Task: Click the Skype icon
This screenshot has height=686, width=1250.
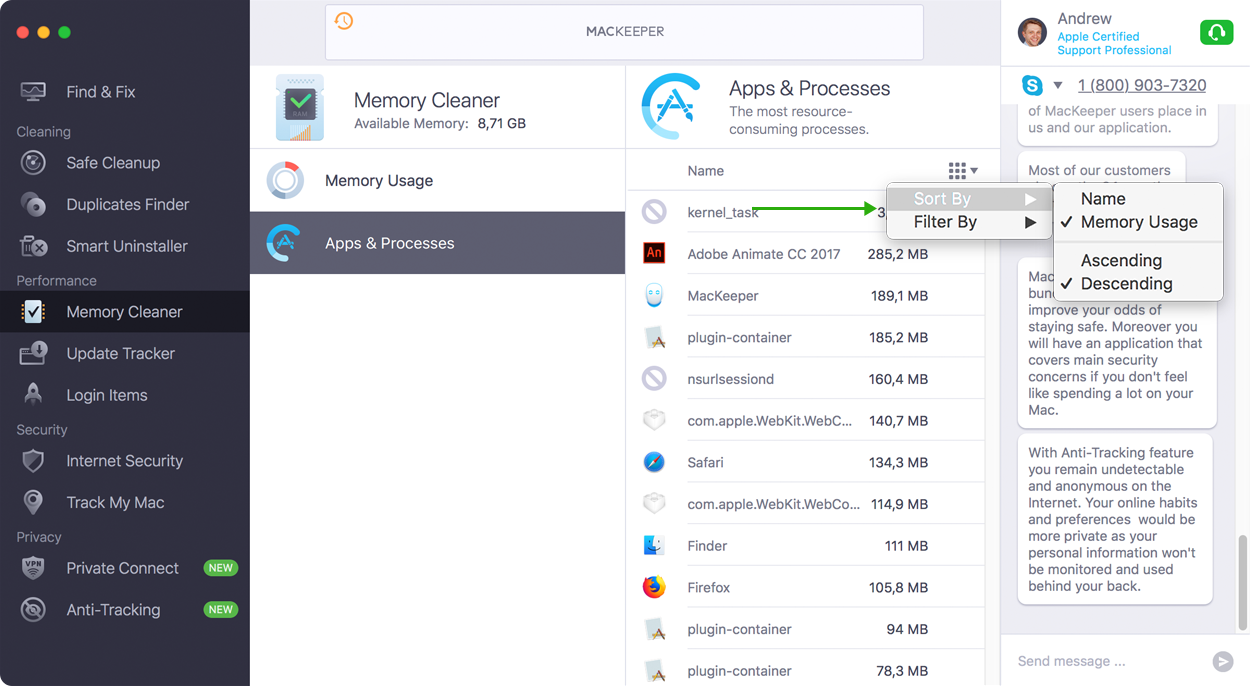Action: [x=1032, y=85]
